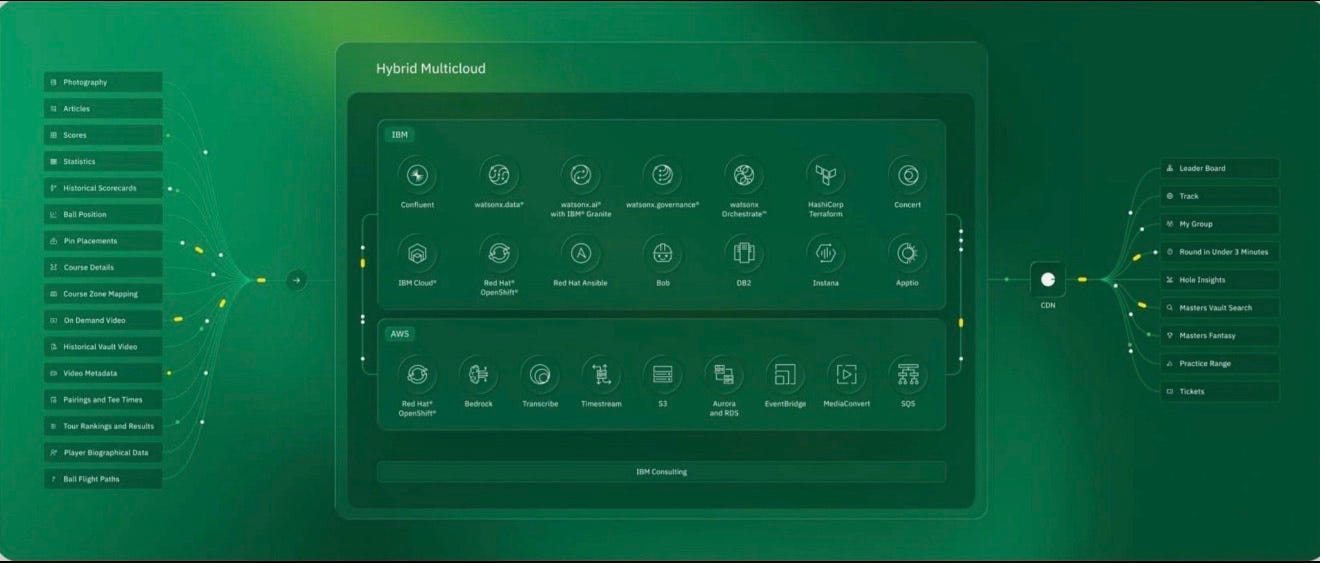Screen dimensions: 1320x563
Task: Open Historical Scorecards source item
Action: [x=103, y=188]
